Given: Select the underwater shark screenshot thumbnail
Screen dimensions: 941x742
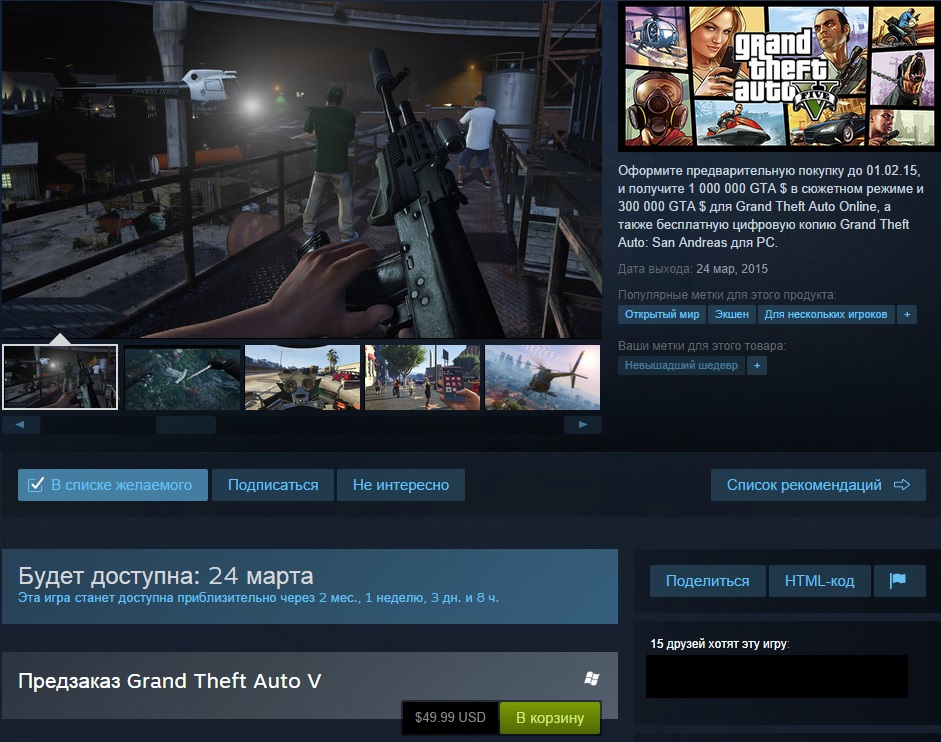Looking at the screenshot, I should click(182, 377).
